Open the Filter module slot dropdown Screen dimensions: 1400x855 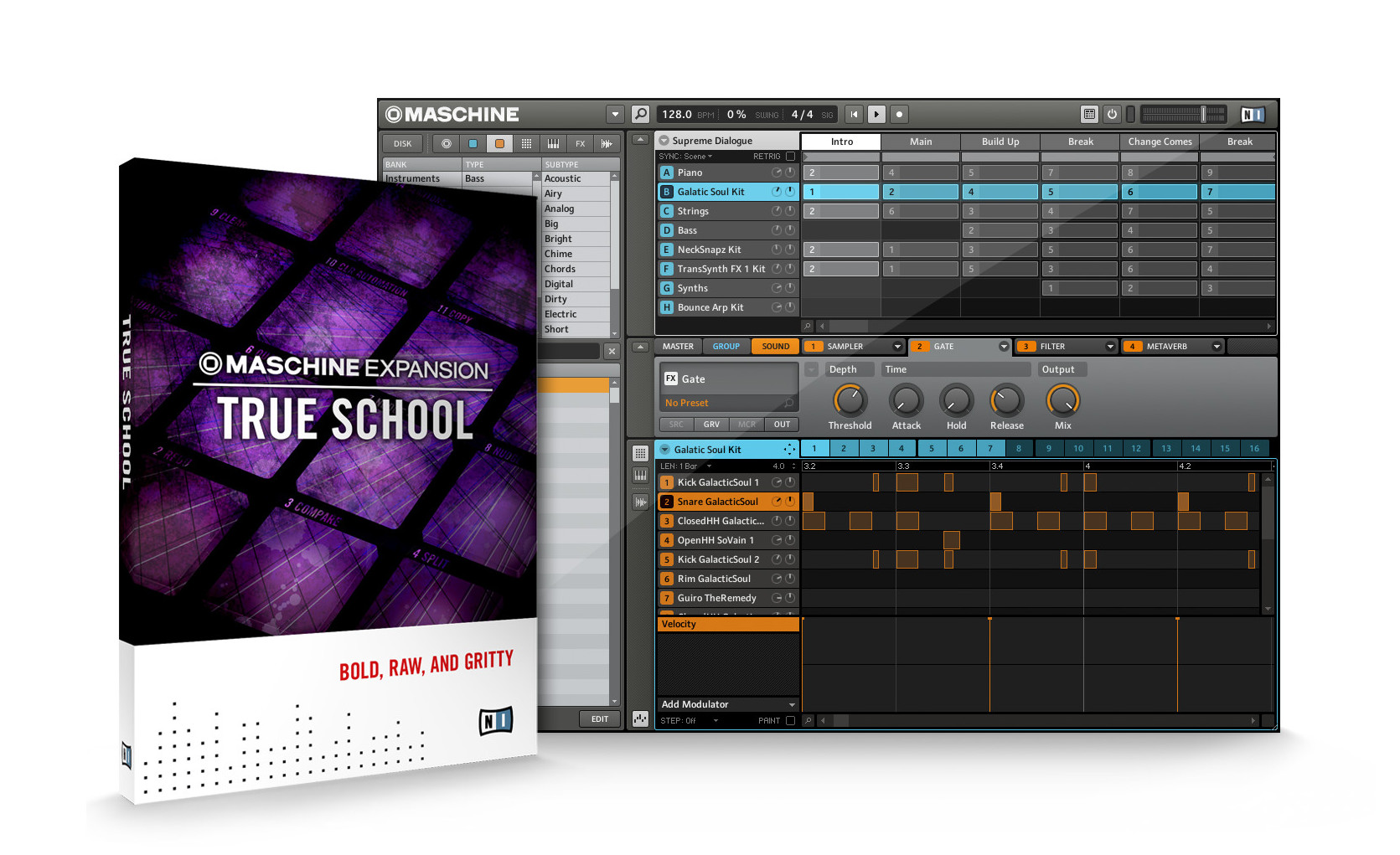1110,346
